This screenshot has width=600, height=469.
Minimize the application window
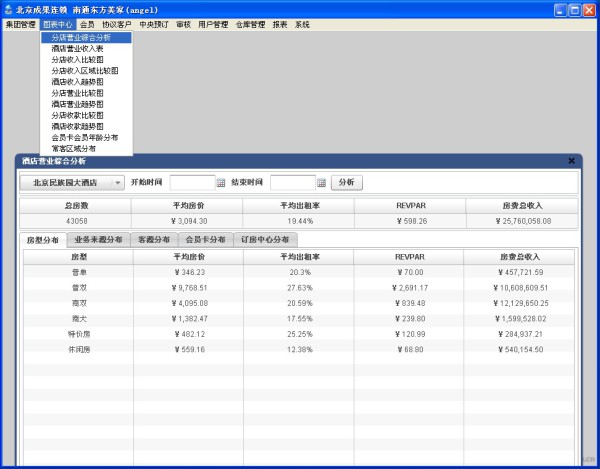tap(560, 10)
